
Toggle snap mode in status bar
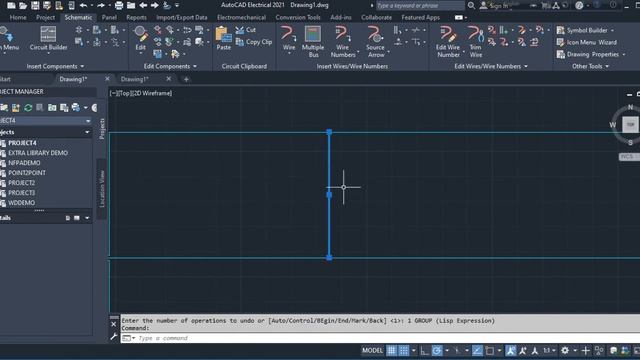coord(404,350)
